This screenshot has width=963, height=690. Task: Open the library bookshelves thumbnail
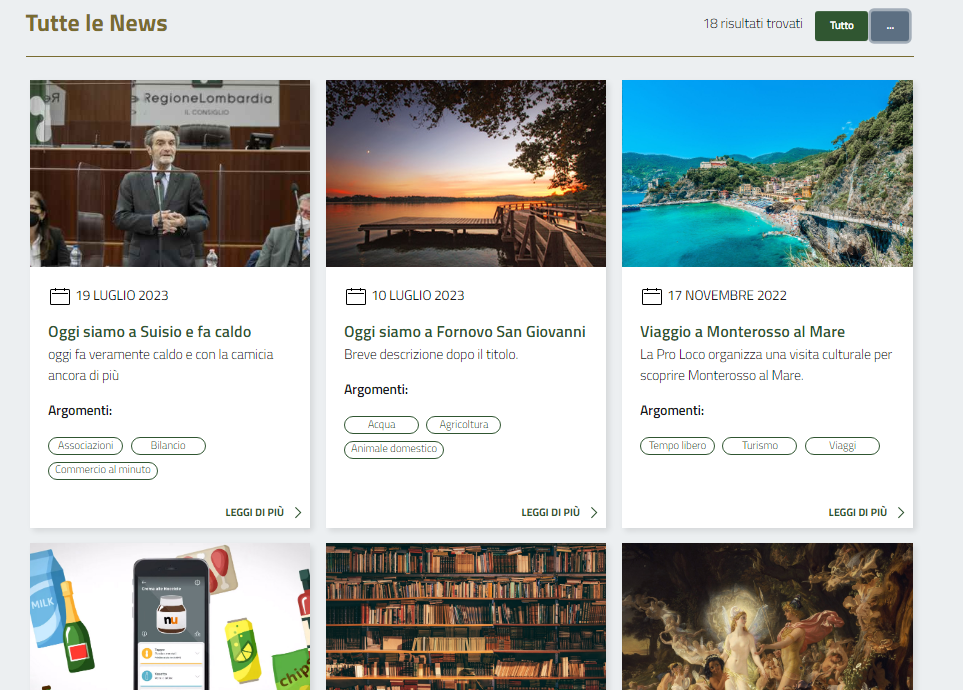[x=466, y=616]
